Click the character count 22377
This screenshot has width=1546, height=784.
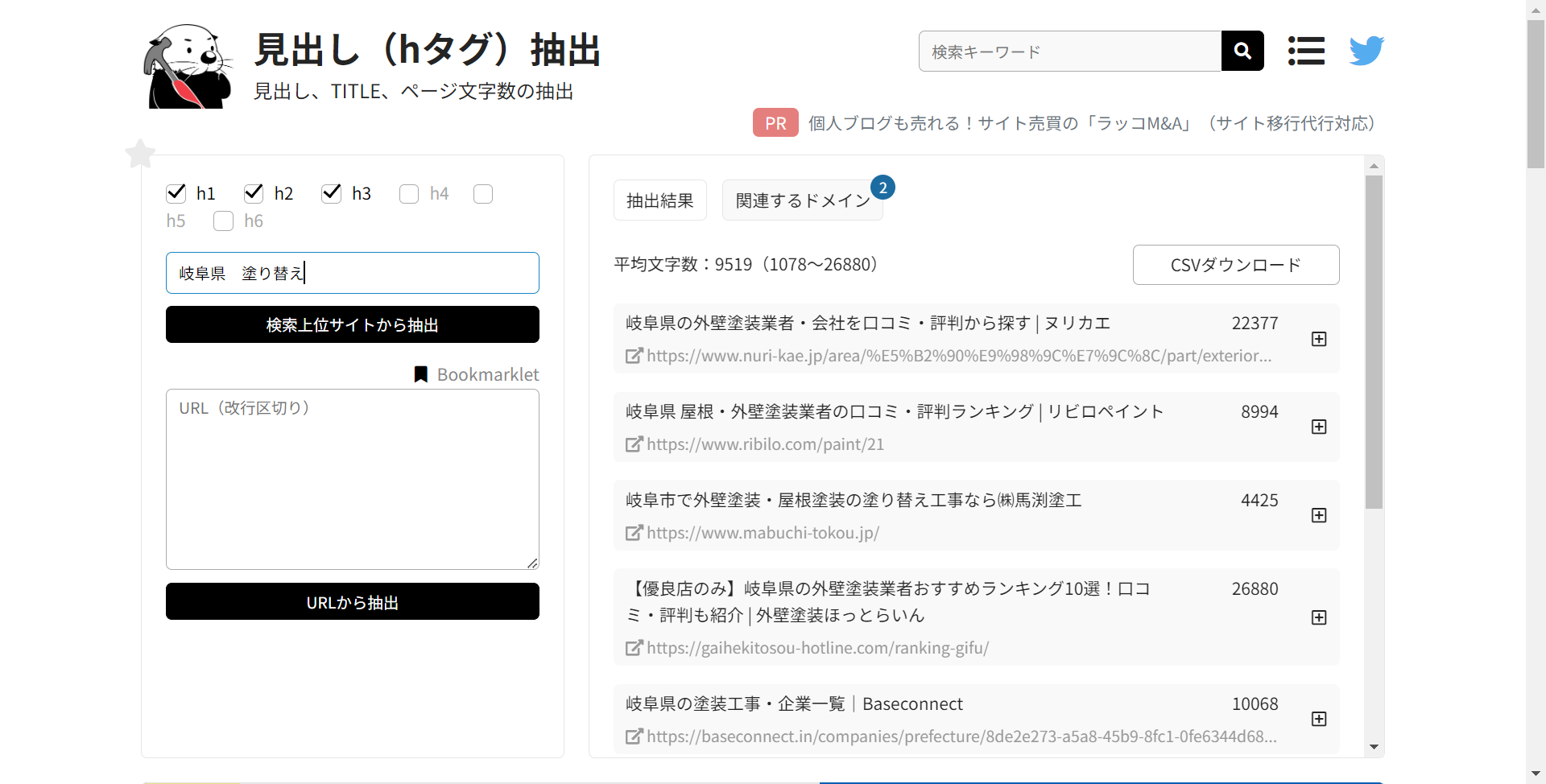pos(1255,324)
